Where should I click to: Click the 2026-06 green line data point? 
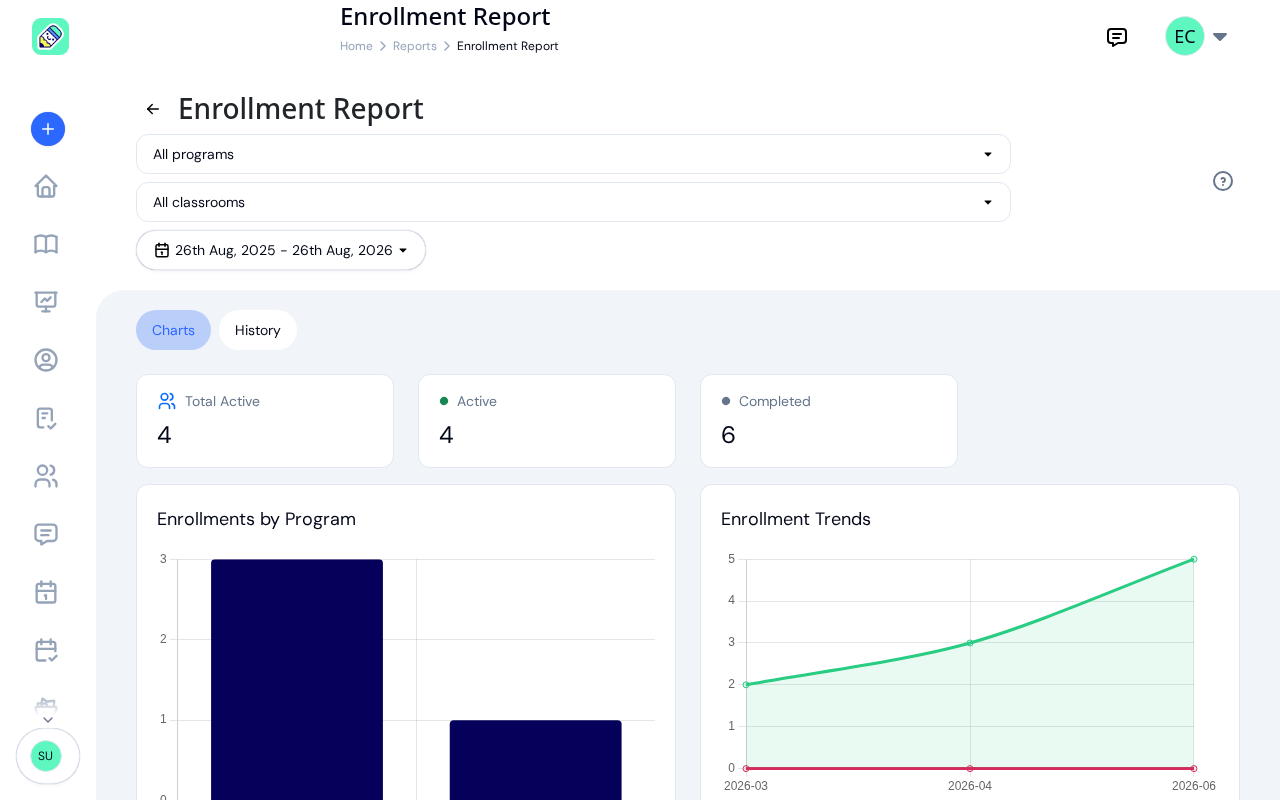(1194, 559)
